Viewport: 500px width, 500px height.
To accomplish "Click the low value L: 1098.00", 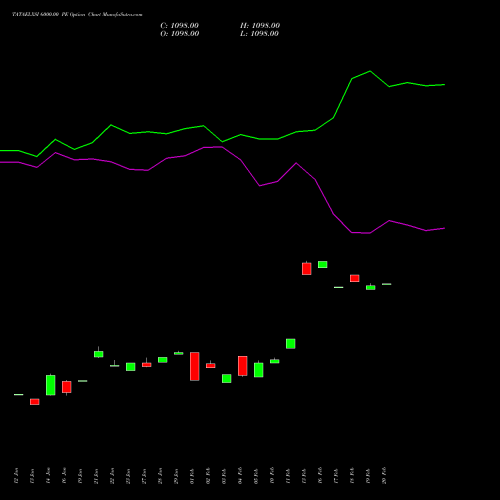I will [x=259, y=34].
